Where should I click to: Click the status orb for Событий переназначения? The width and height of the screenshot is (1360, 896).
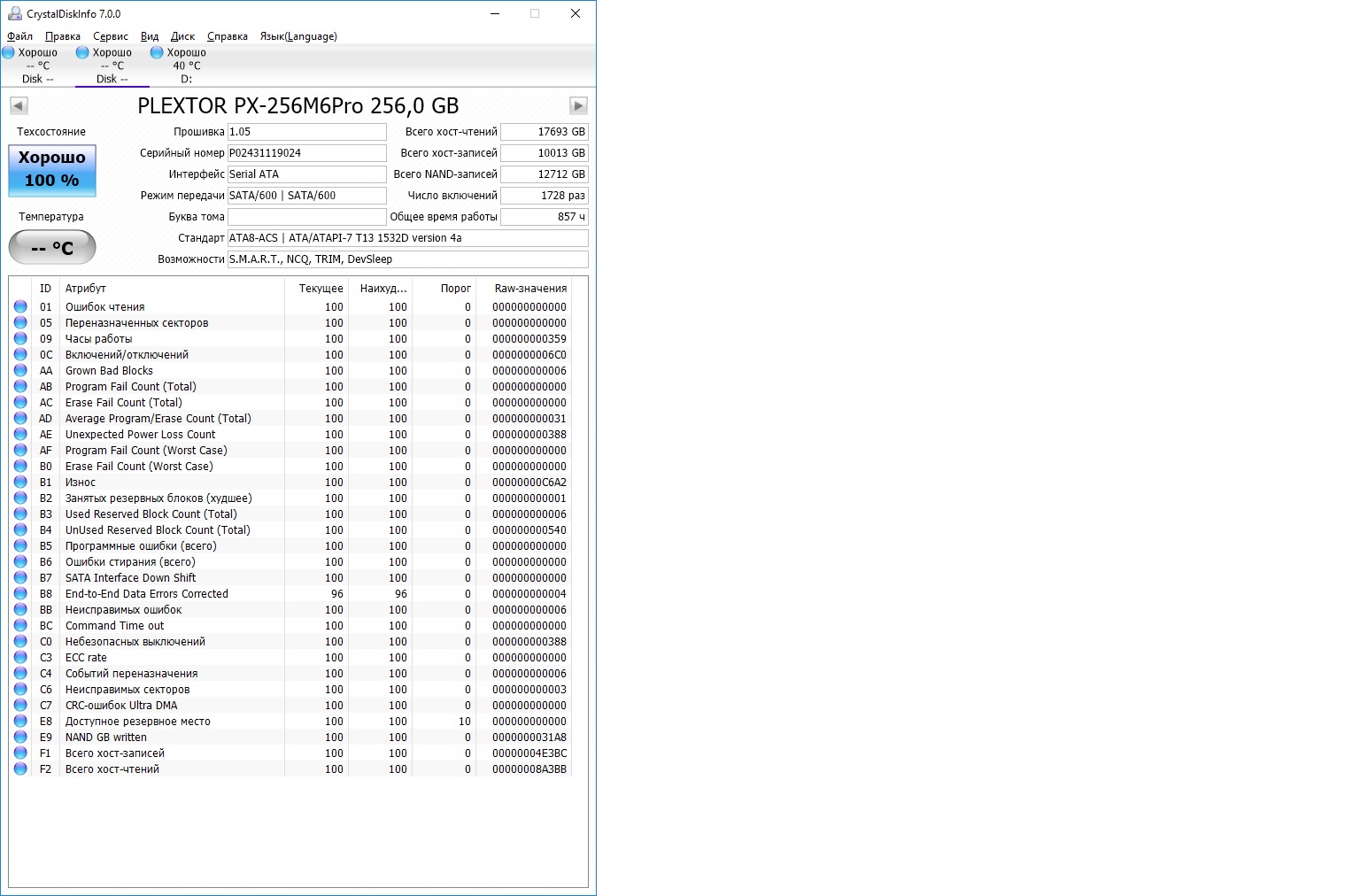(x=20, y=673)
